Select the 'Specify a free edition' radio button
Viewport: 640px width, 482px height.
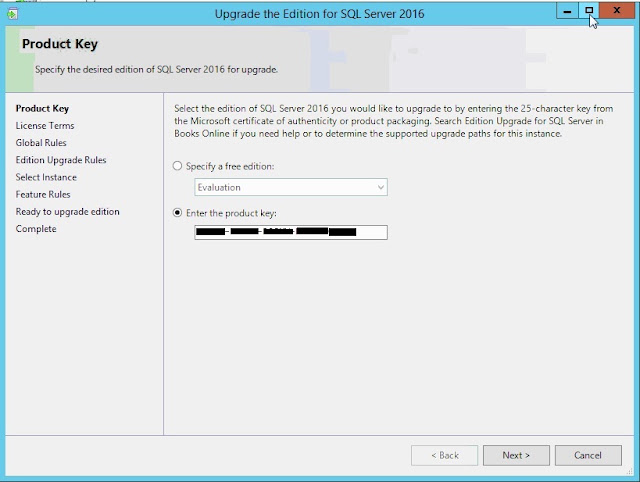177,166
